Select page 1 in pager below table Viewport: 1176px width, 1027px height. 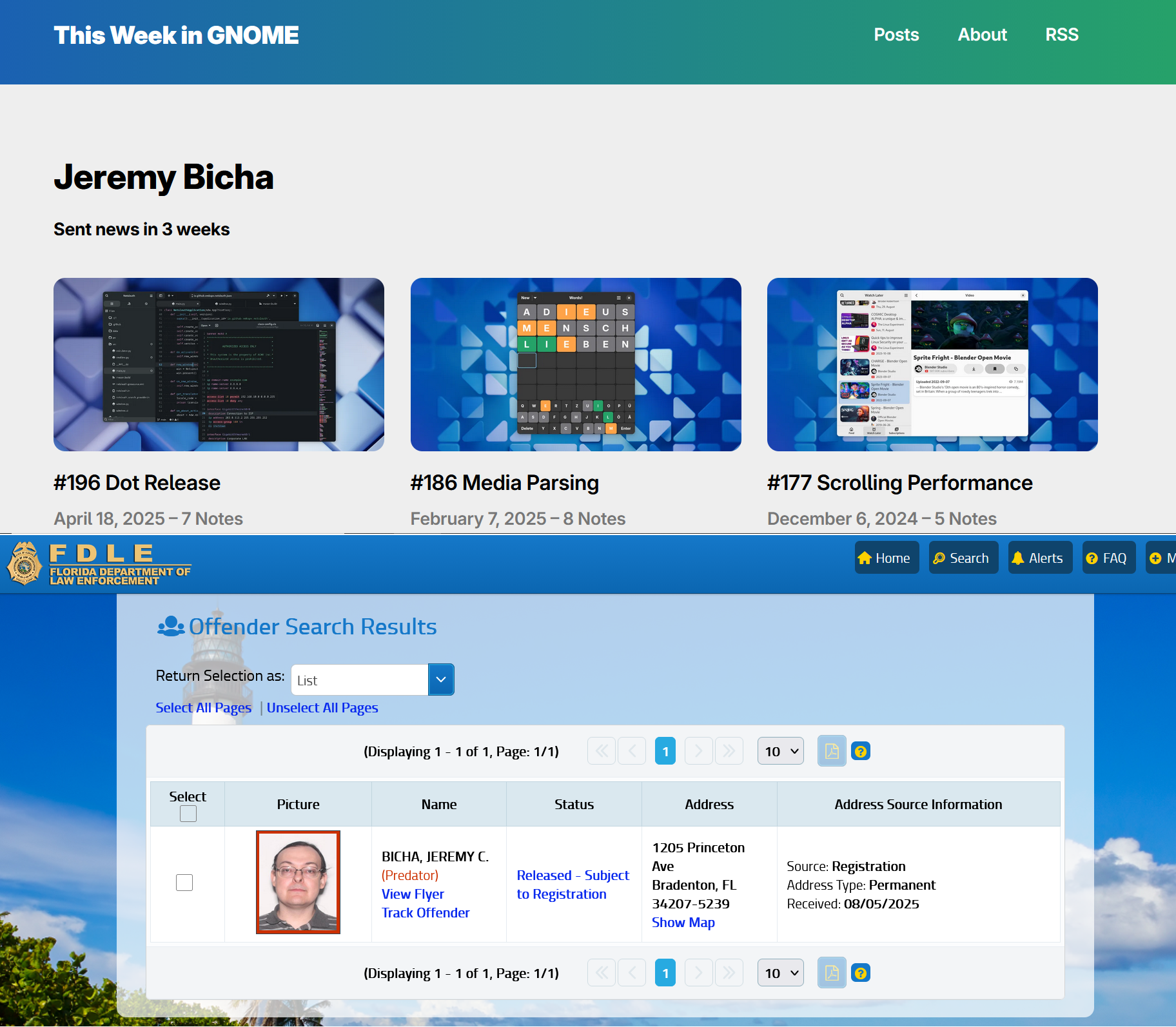665,973
